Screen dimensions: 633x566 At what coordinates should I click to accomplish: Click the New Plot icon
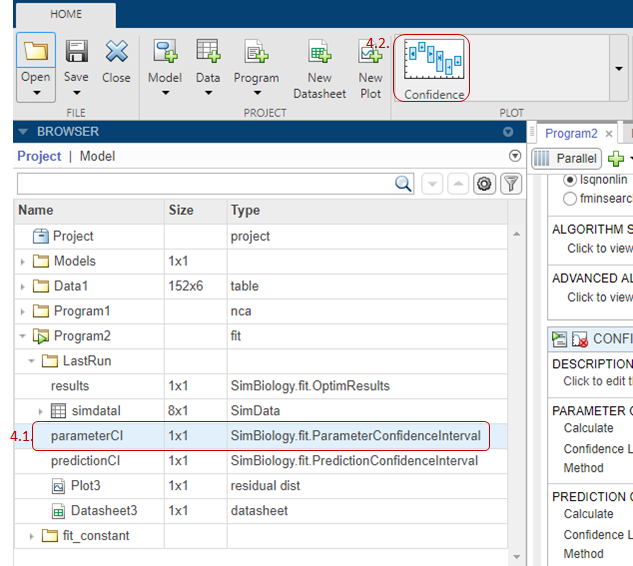pos(371,52)
